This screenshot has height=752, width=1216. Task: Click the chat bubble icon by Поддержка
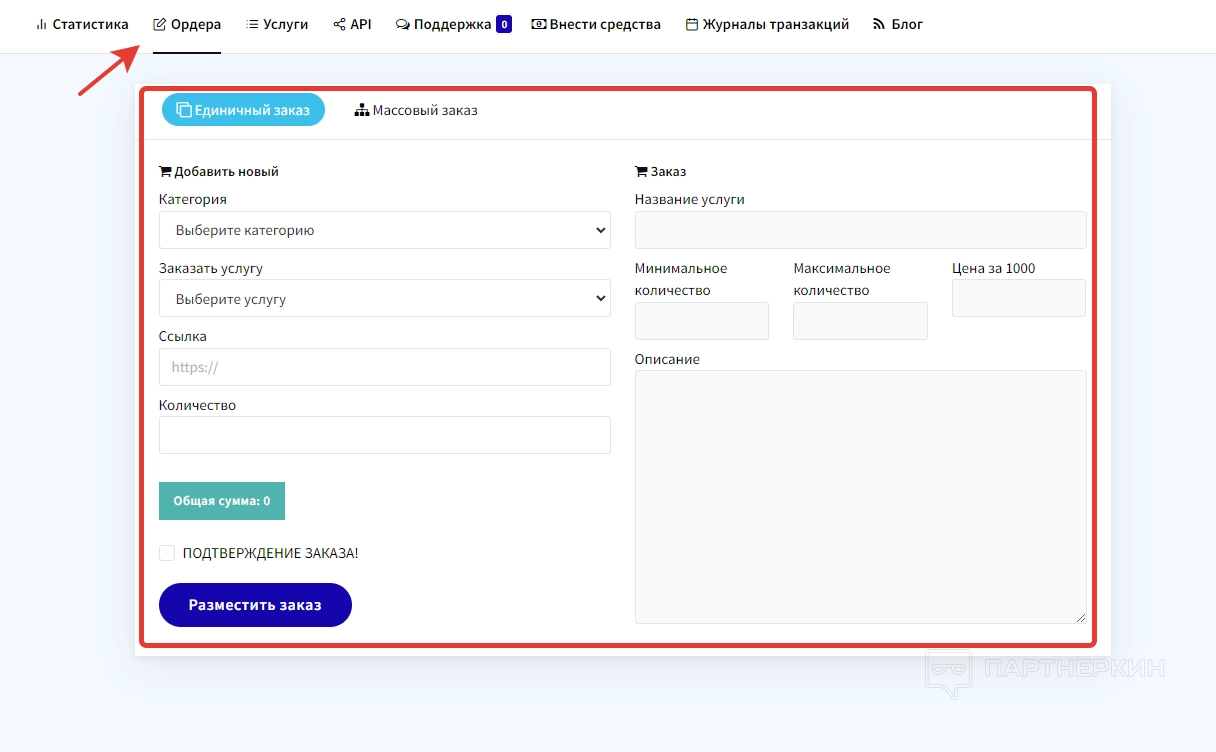click(402, 24)
